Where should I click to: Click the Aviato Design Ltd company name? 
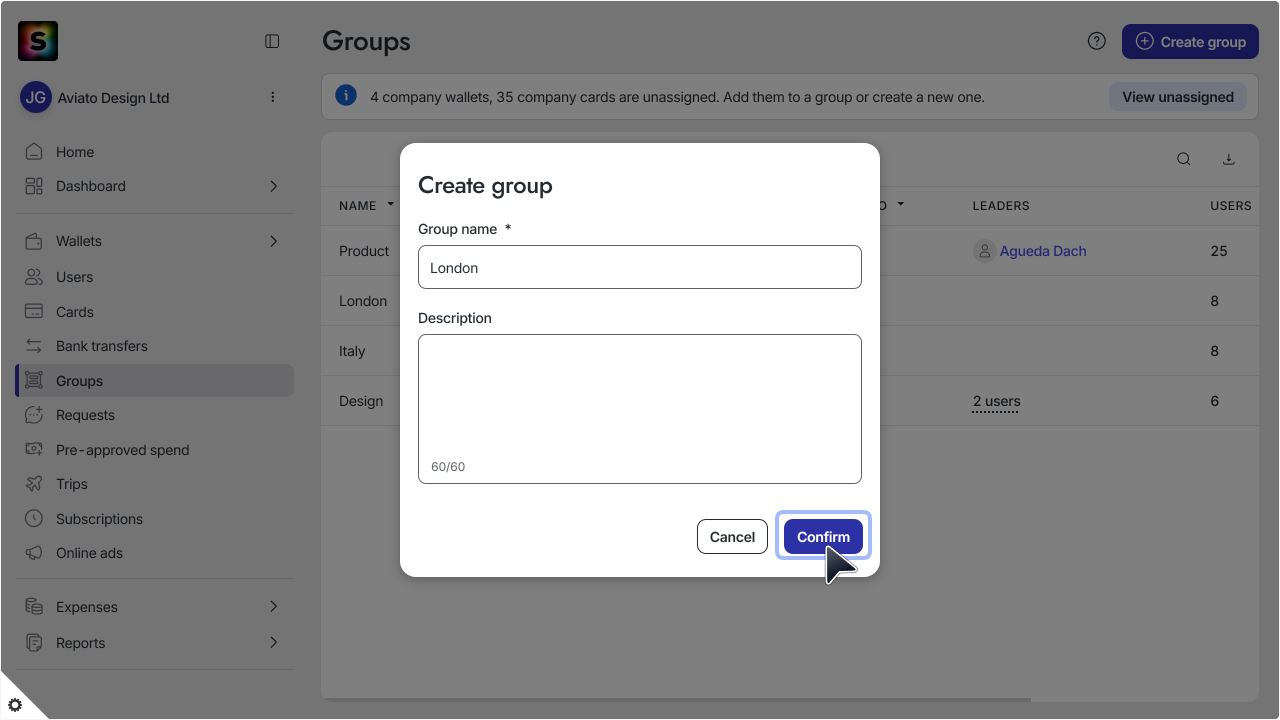tap(113, 98)
